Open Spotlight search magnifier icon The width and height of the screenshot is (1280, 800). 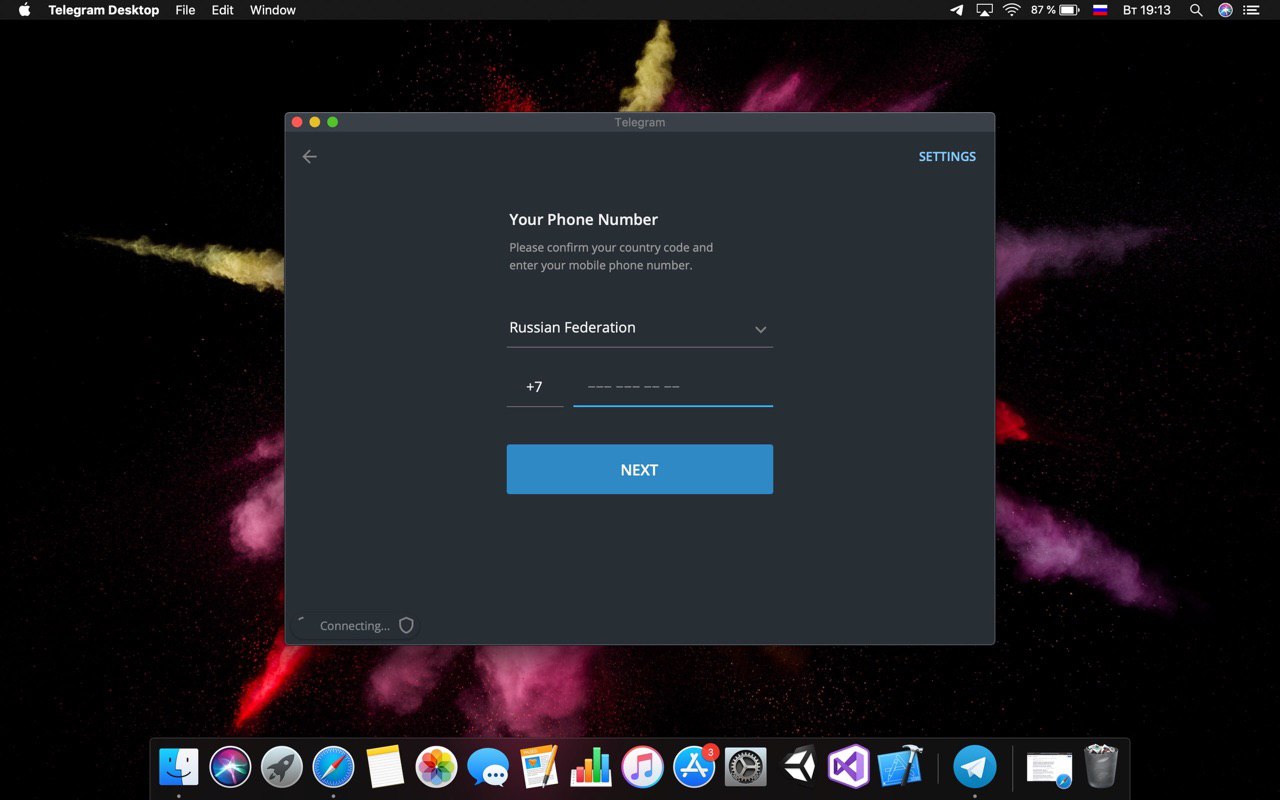1196,10
